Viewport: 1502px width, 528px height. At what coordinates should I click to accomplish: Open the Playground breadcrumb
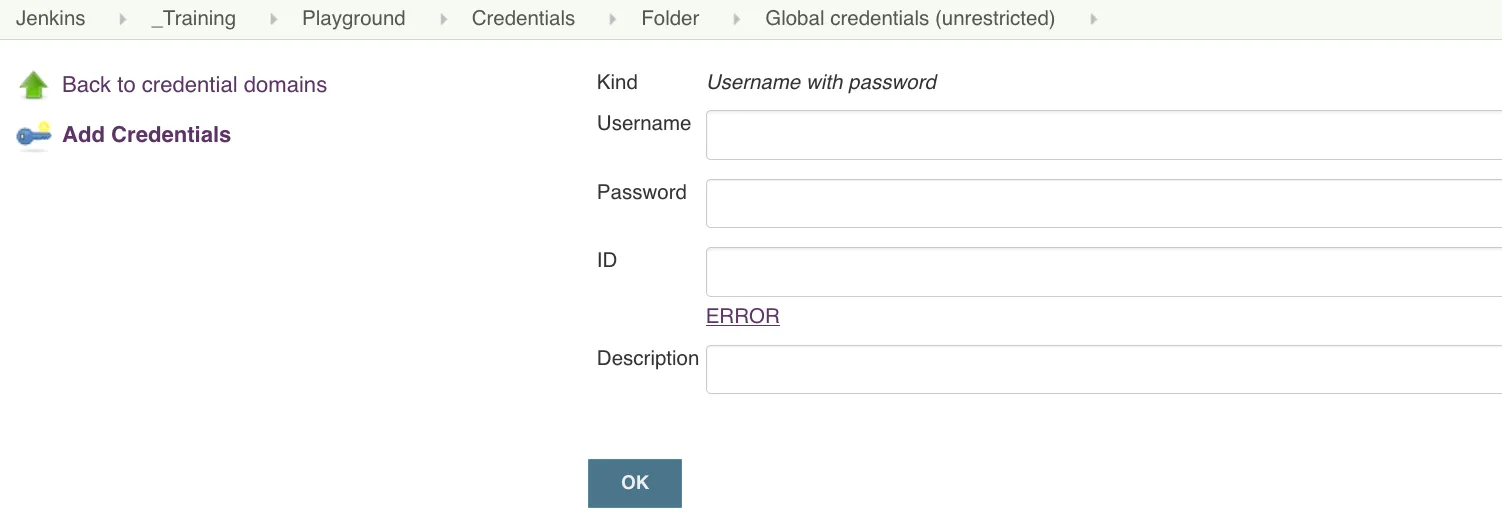tap(353, 19)
